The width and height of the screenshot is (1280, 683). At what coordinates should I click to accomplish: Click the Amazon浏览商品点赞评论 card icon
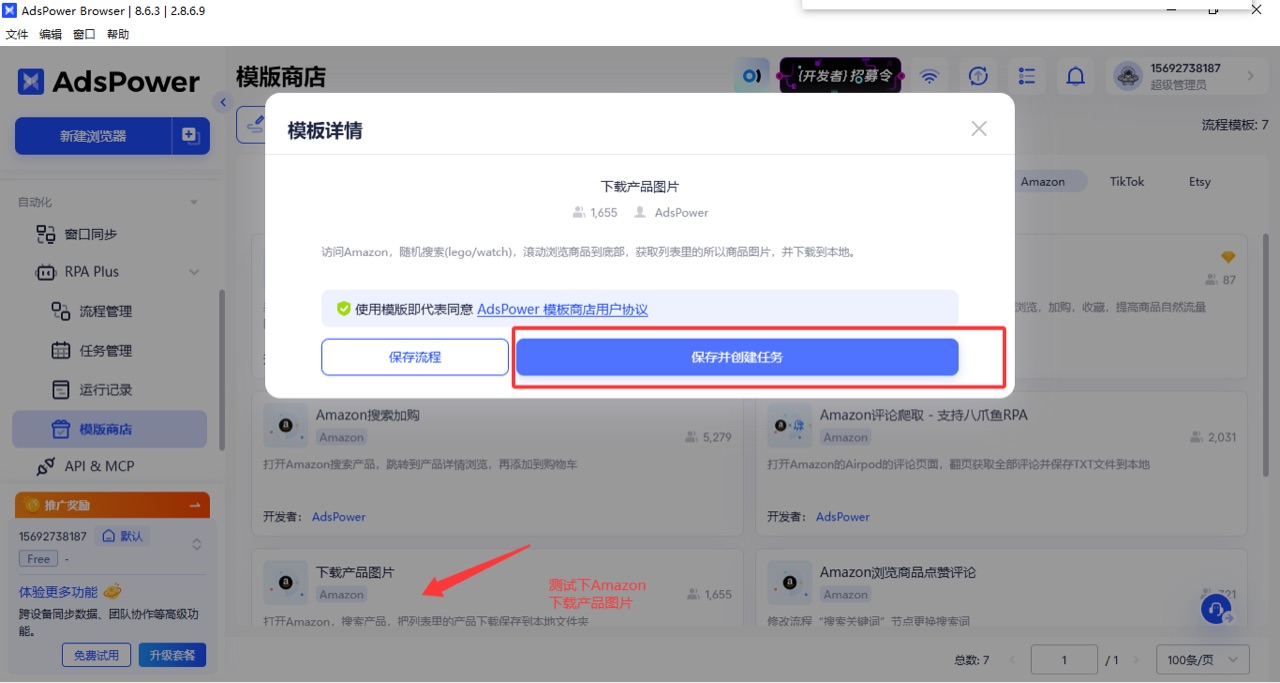point(789,582)
